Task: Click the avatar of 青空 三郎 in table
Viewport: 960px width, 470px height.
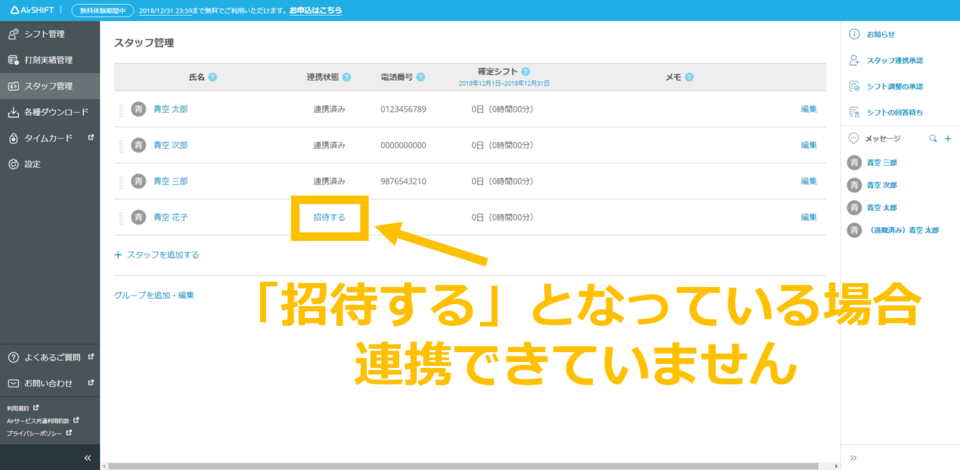Action: 140,181
